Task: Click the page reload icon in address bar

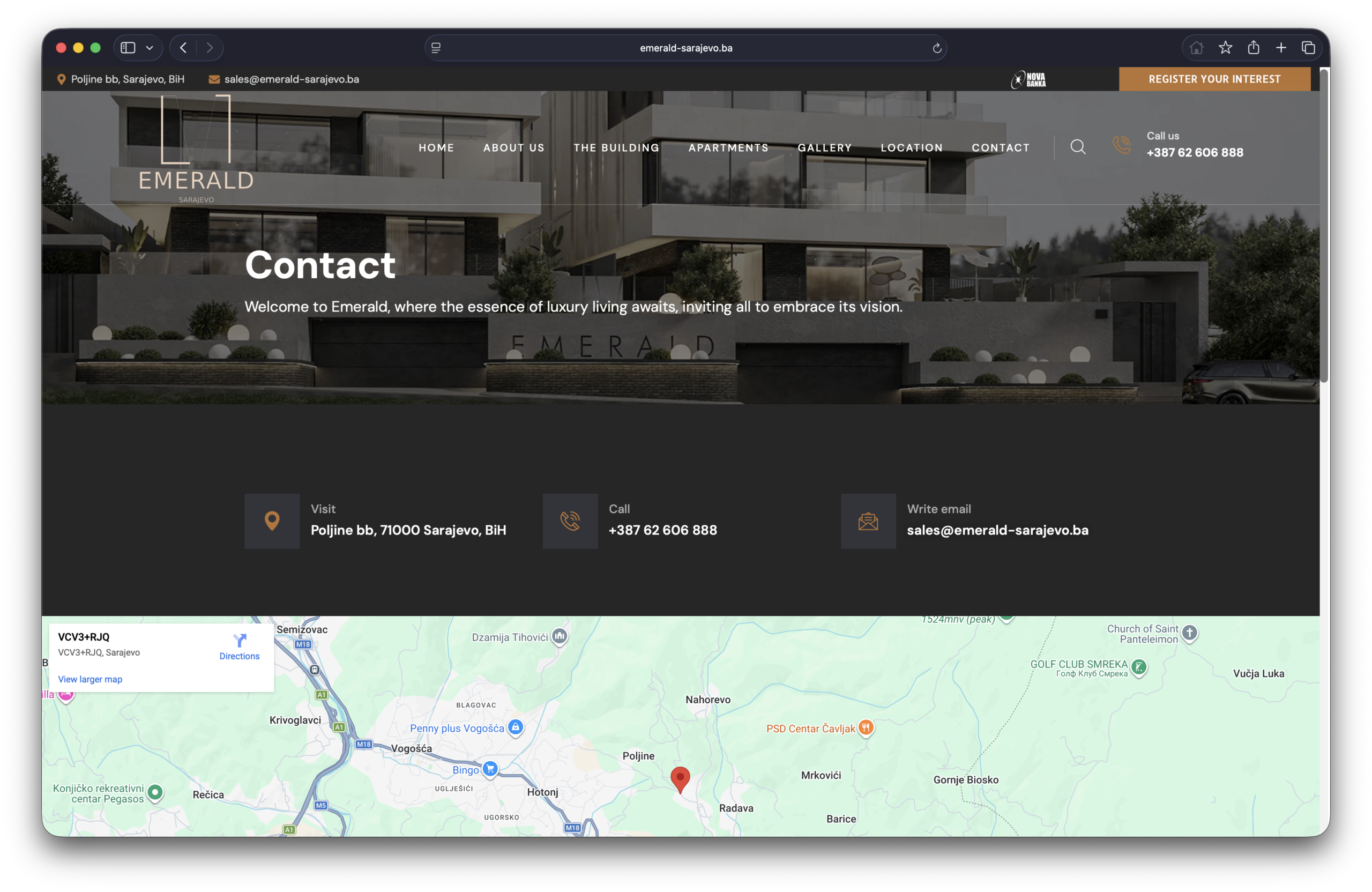Action: tap(937, 48)
